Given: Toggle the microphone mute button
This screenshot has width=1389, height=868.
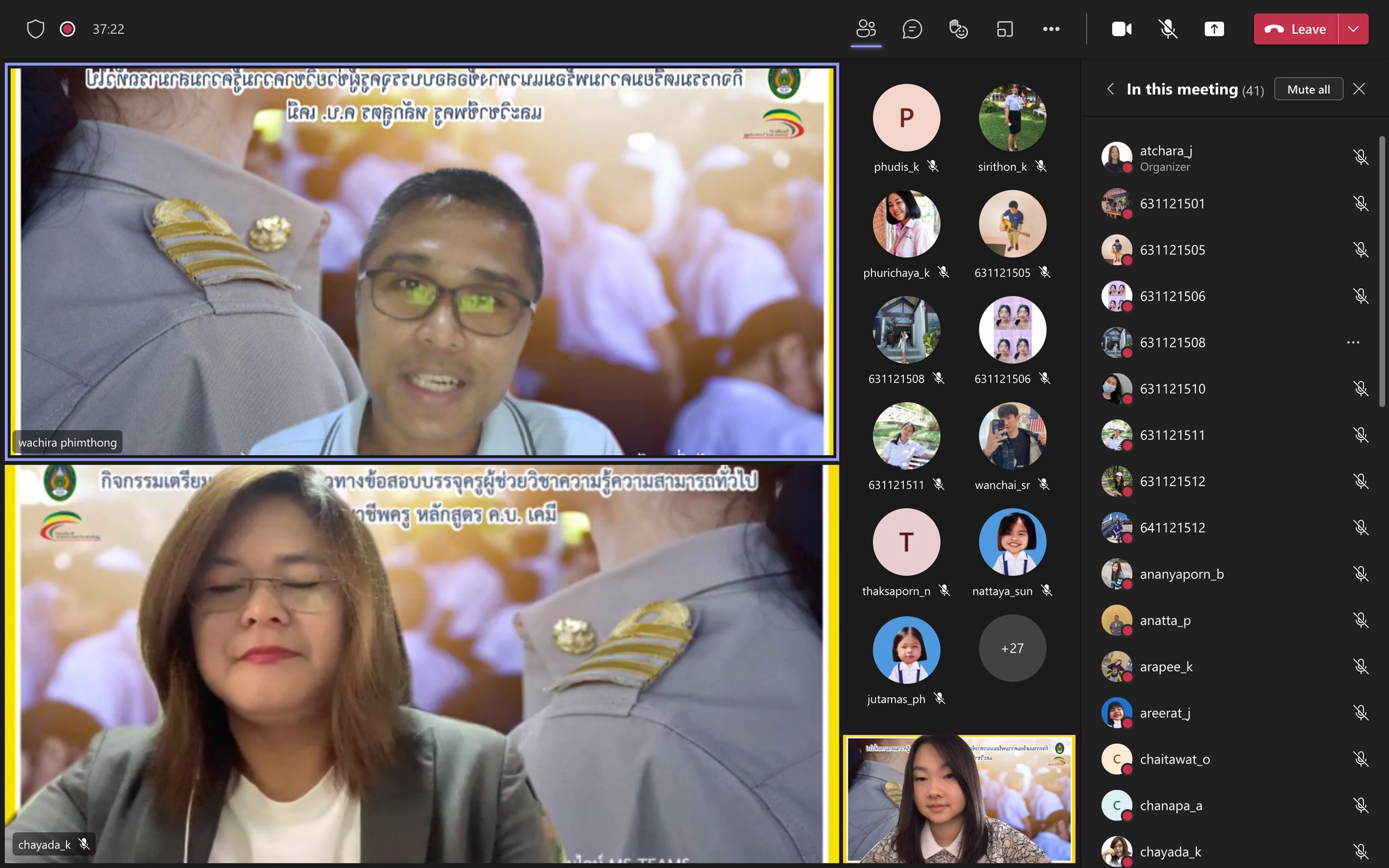Looking at the screenshot, I should [x=1167, y=29].
